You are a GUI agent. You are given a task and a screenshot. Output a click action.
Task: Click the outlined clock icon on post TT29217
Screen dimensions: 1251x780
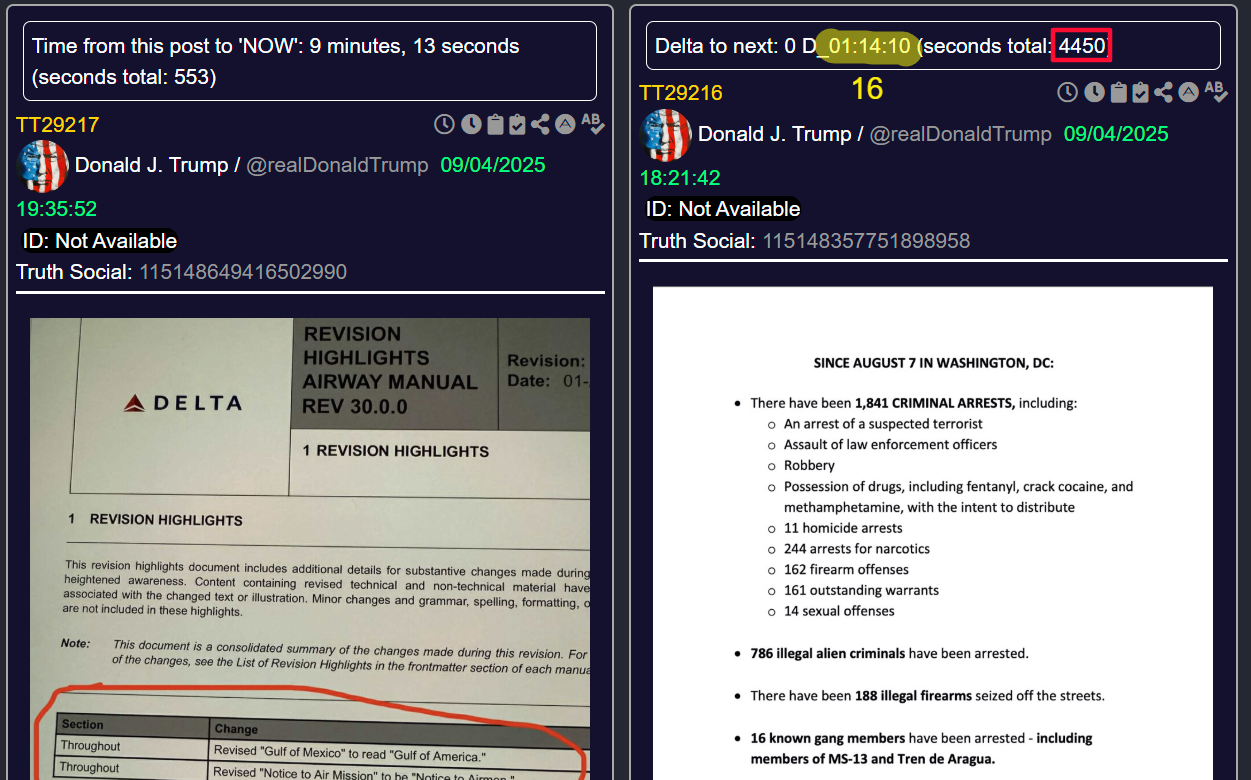(x=444, y=124)
